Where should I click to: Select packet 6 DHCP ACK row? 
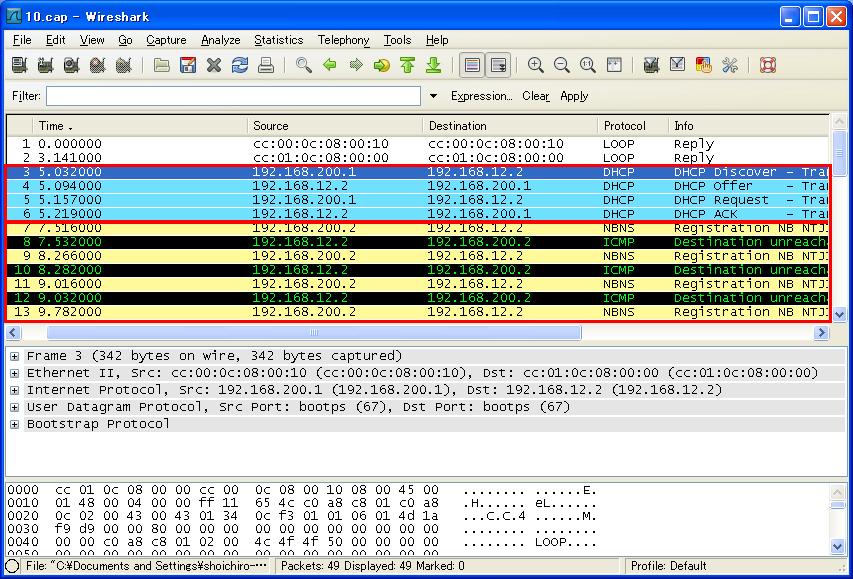417,214
